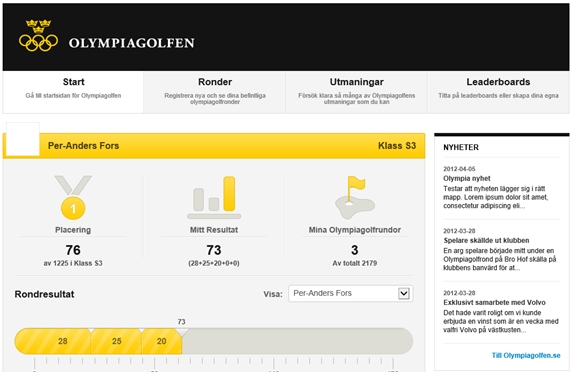570x372 pixels.
Task: Click the 25 segment of result bar
Action: (x=116, y=341)
